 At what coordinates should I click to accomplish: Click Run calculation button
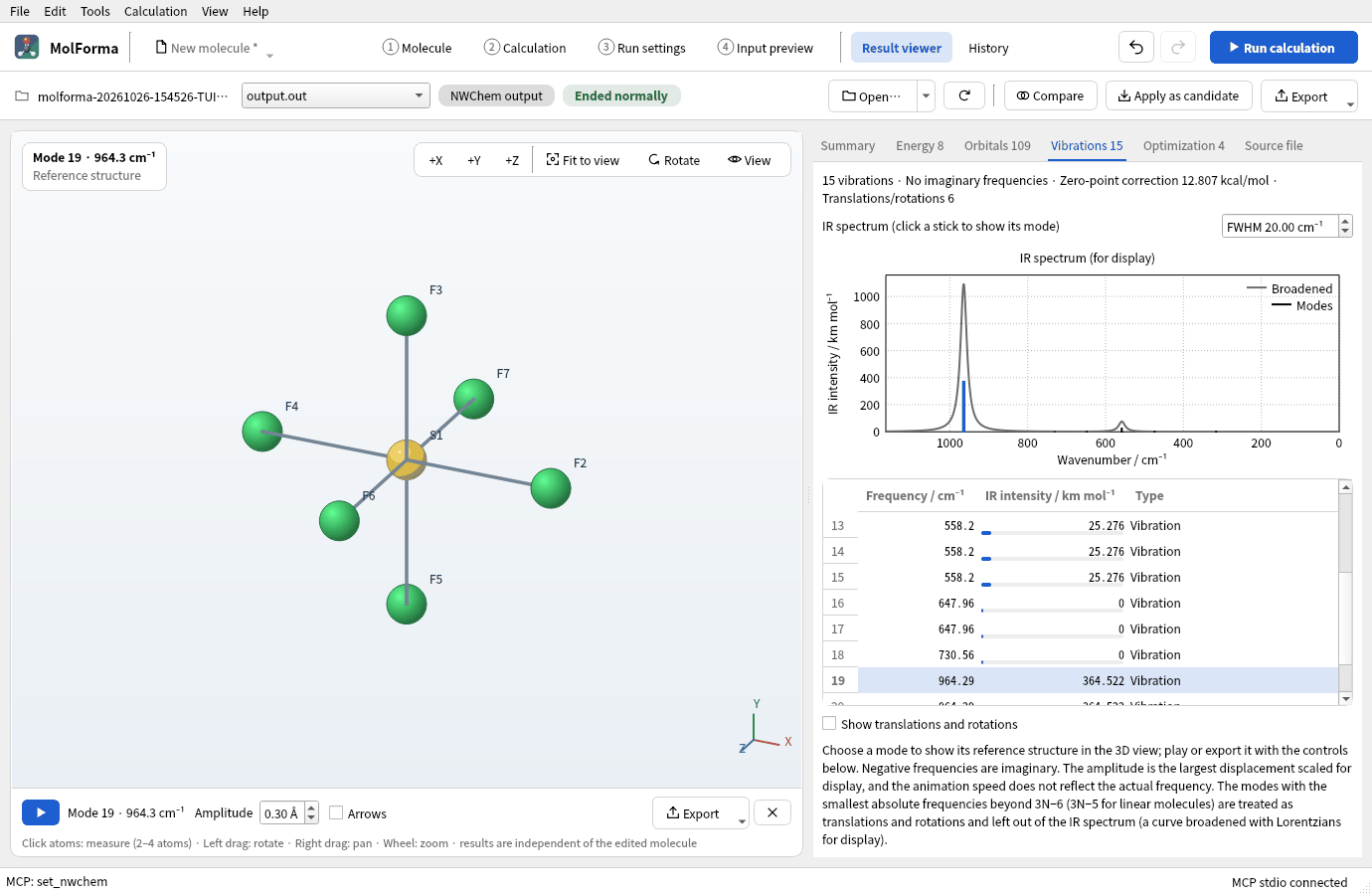(x=1284, y=47)
